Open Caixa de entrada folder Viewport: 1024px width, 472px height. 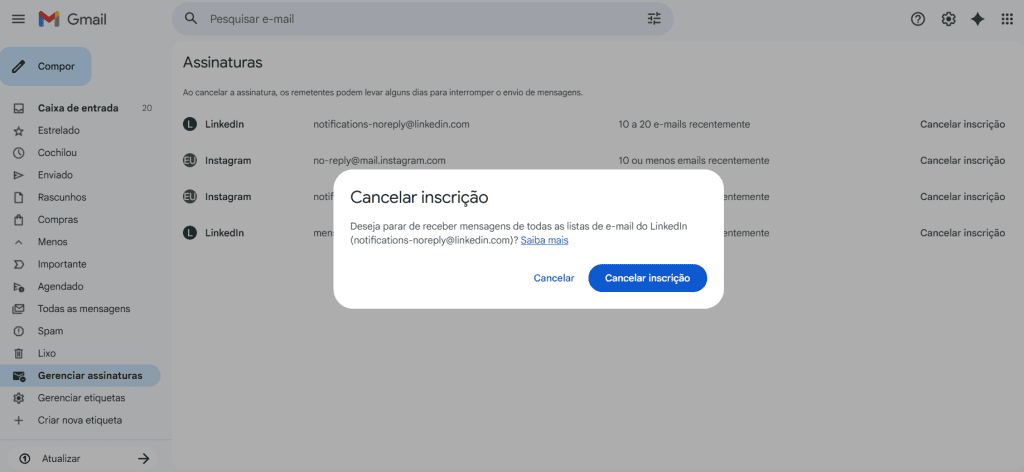pos(78,108)
